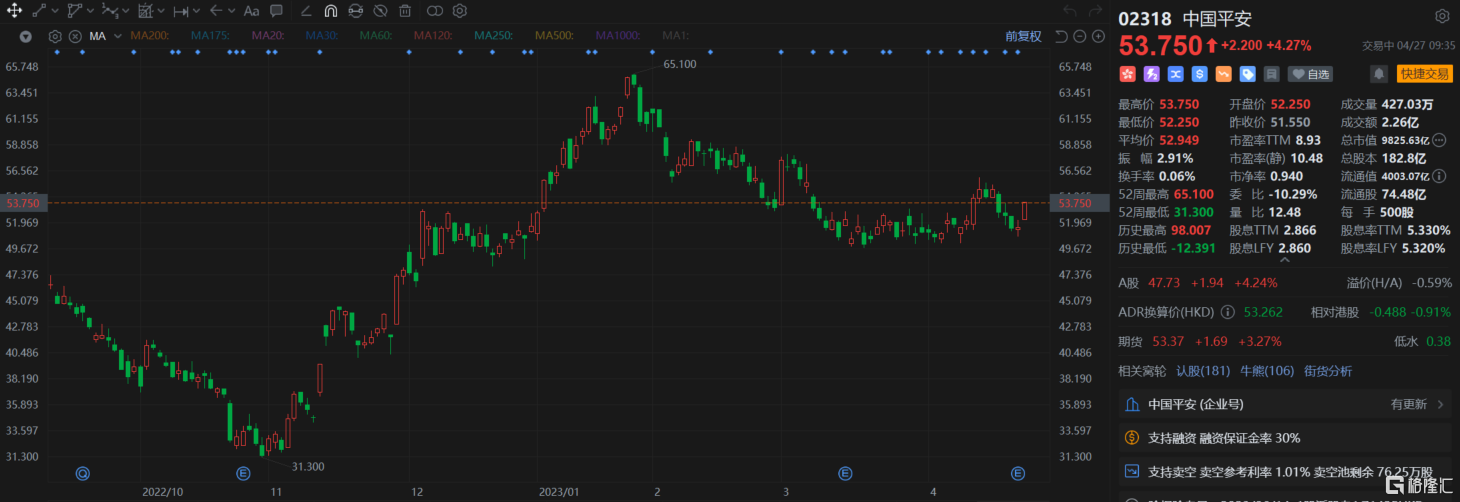Toggle the lock drawings icon
The width and height of the screenshot is (1460, 502).
355,11
